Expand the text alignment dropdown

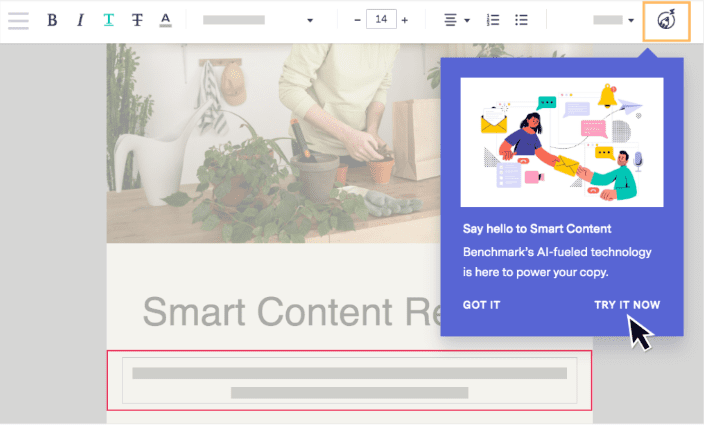(456, 21)
